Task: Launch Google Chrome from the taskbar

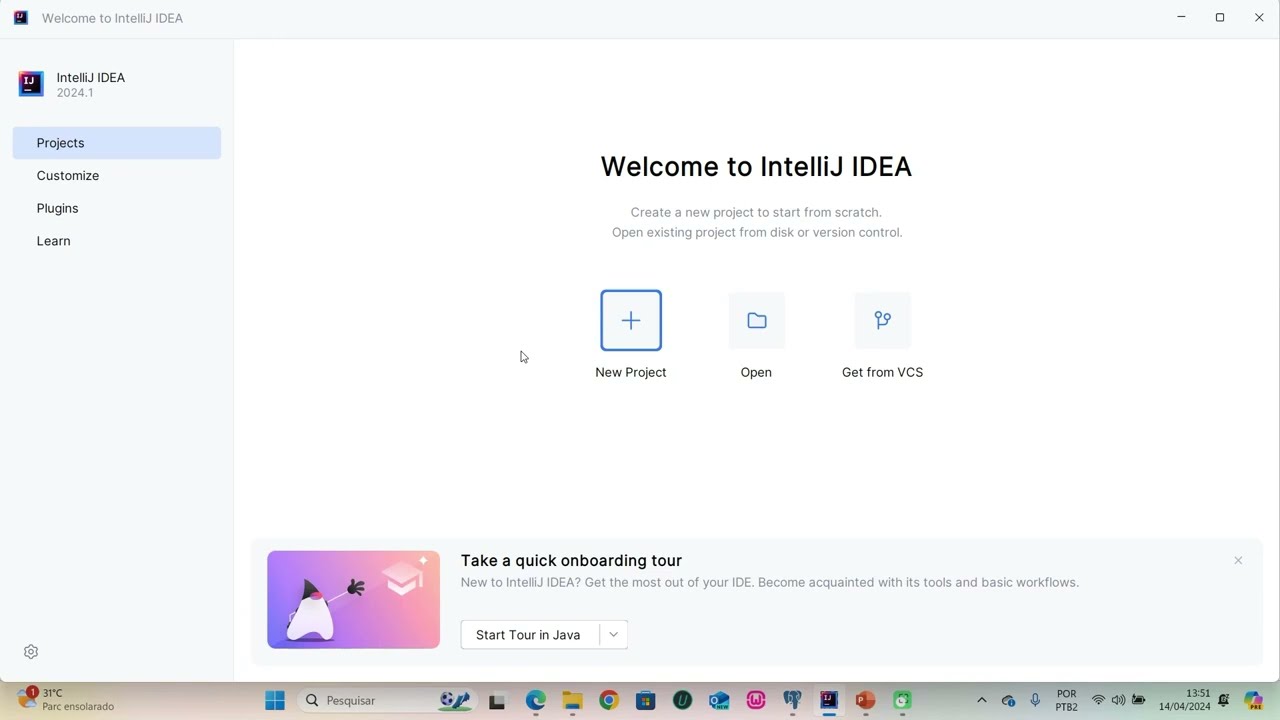Action: pos(609,700)
